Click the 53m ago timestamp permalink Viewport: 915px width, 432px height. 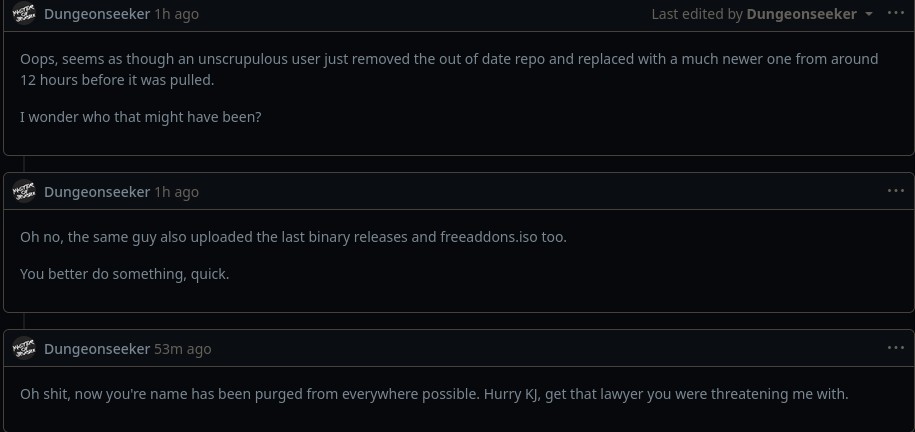[183, 349]
